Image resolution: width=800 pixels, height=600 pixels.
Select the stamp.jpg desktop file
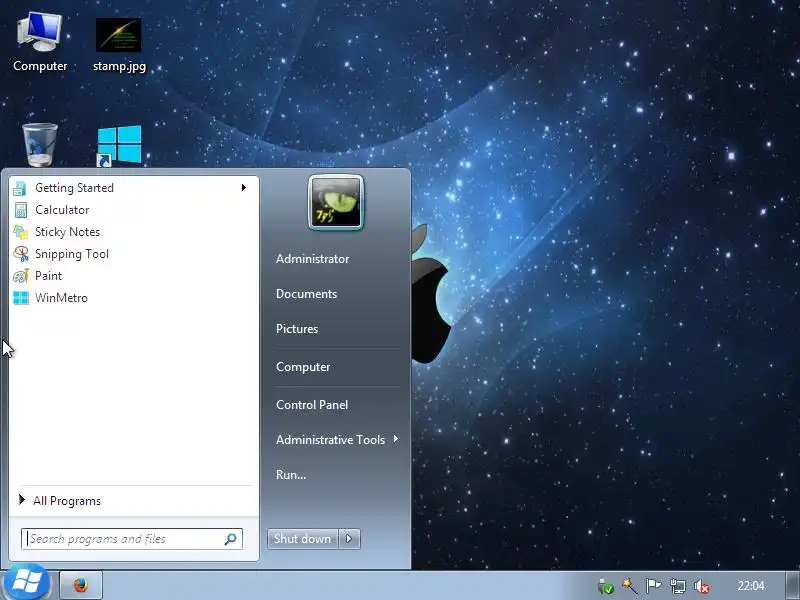coord(119,45)
